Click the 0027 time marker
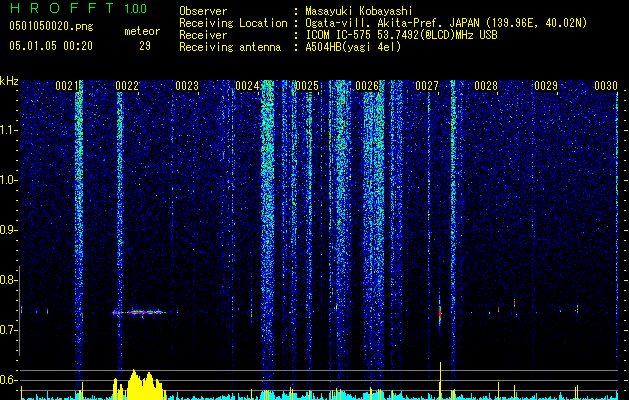Viewport: 629px width, 400px height. coord(427,86)
